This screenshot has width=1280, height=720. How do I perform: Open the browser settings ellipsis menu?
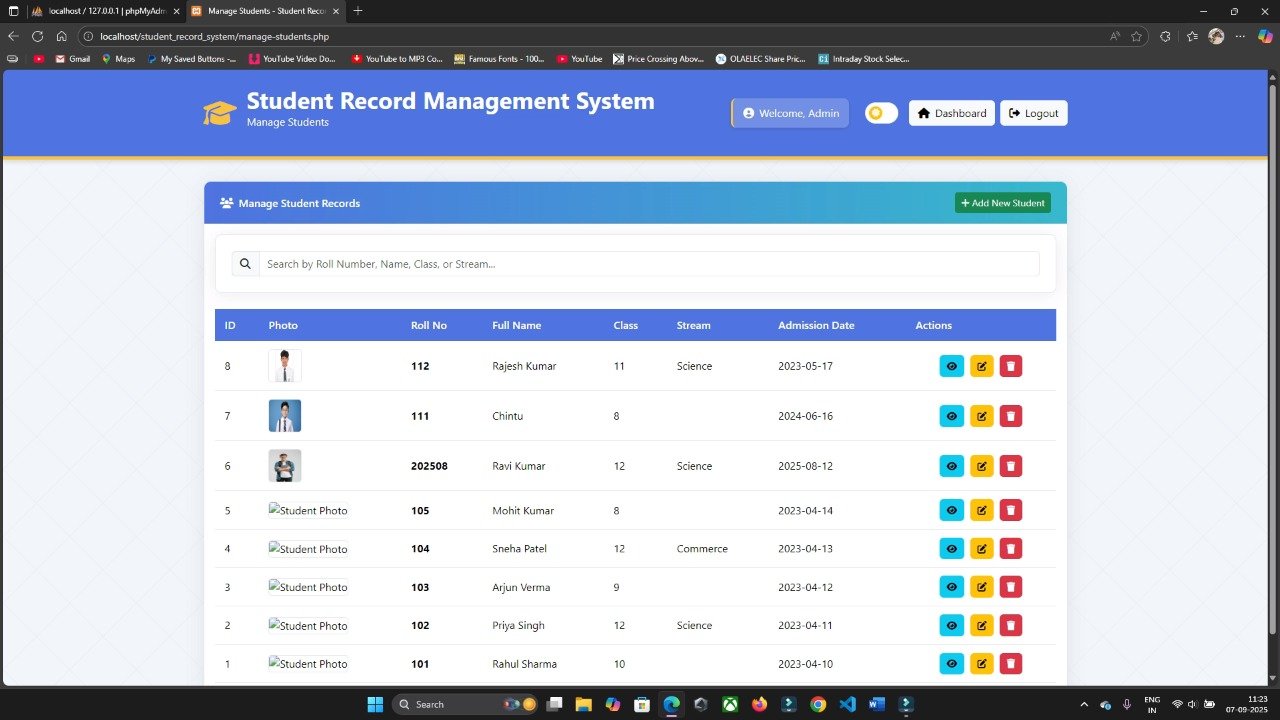(1240, 36)
